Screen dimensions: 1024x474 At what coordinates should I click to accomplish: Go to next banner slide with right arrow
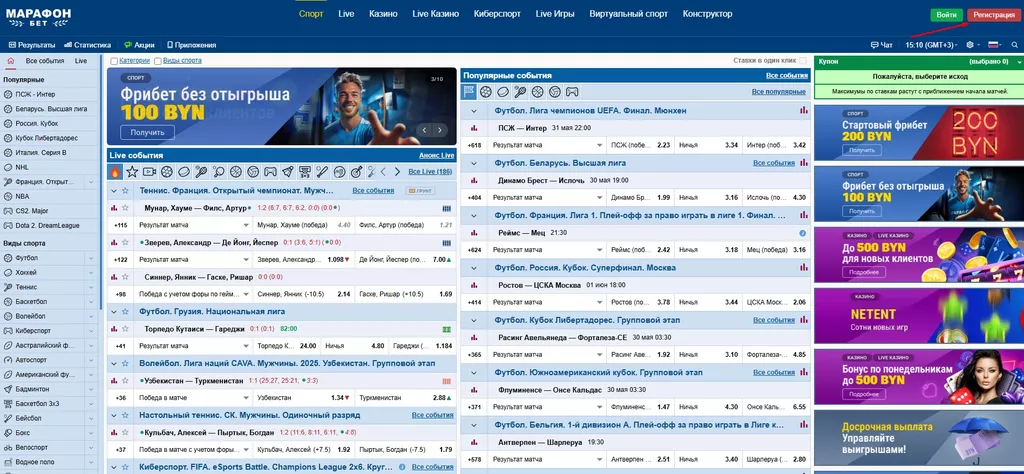coord(439,130)
